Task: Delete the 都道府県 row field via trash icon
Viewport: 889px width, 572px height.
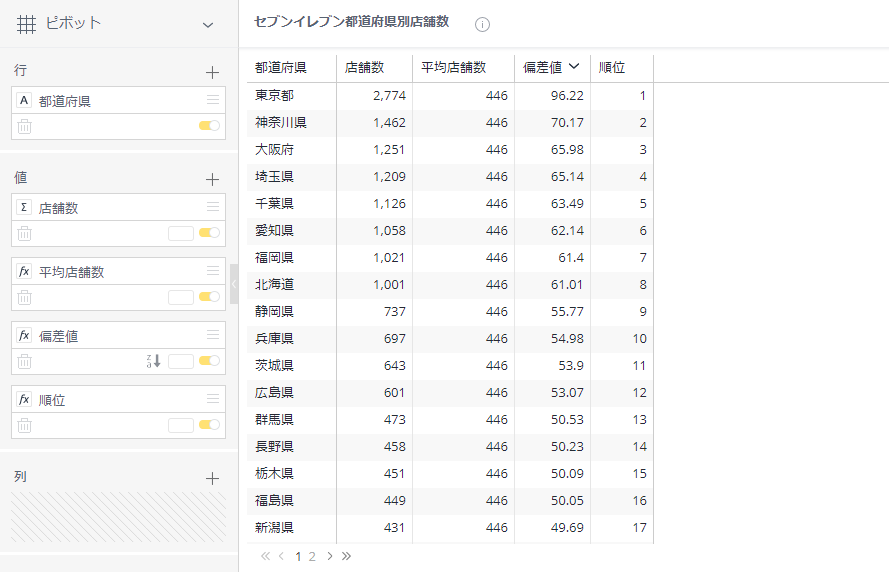Action: 25,126
